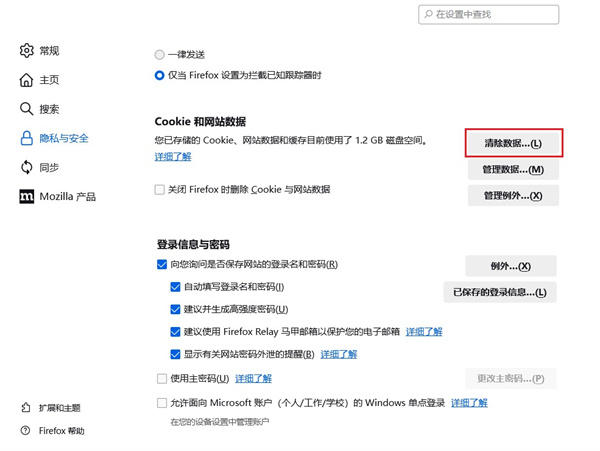
Task: Click the Search magnifier icon in sidebar
Action: tap(26, 109)
